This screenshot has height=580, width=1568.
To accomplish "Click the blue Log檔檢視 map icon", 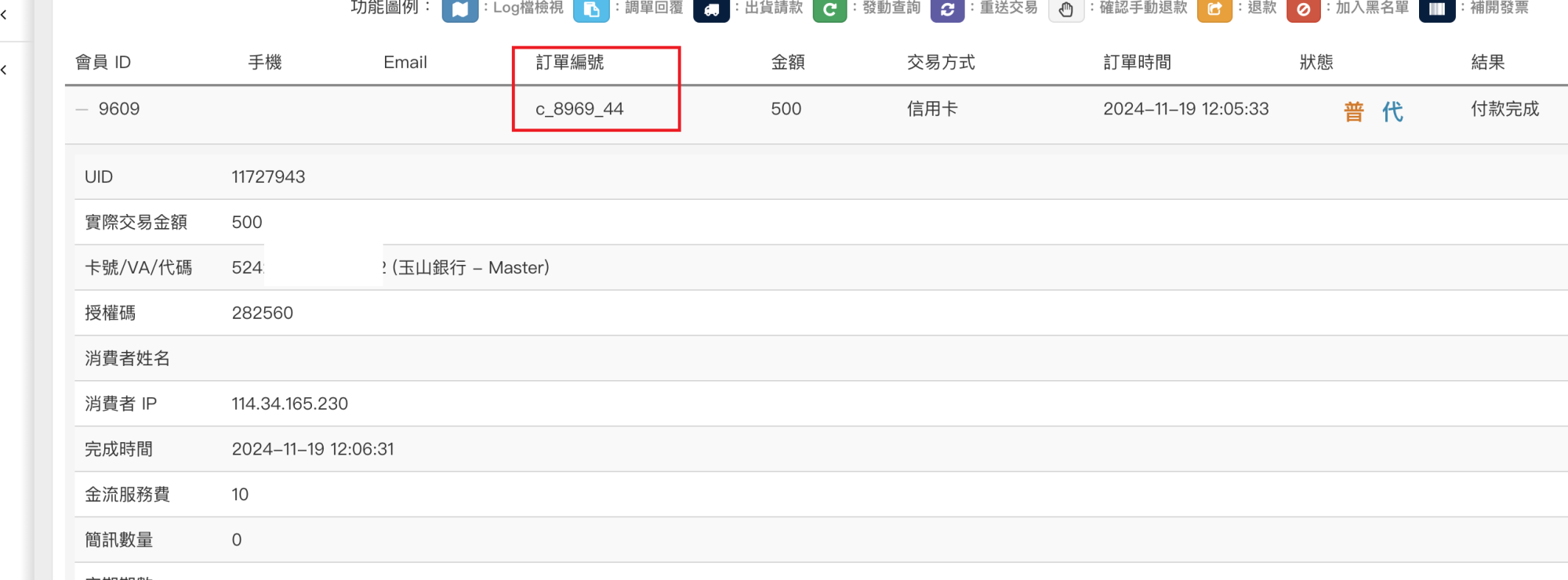I will pos(459,9).
